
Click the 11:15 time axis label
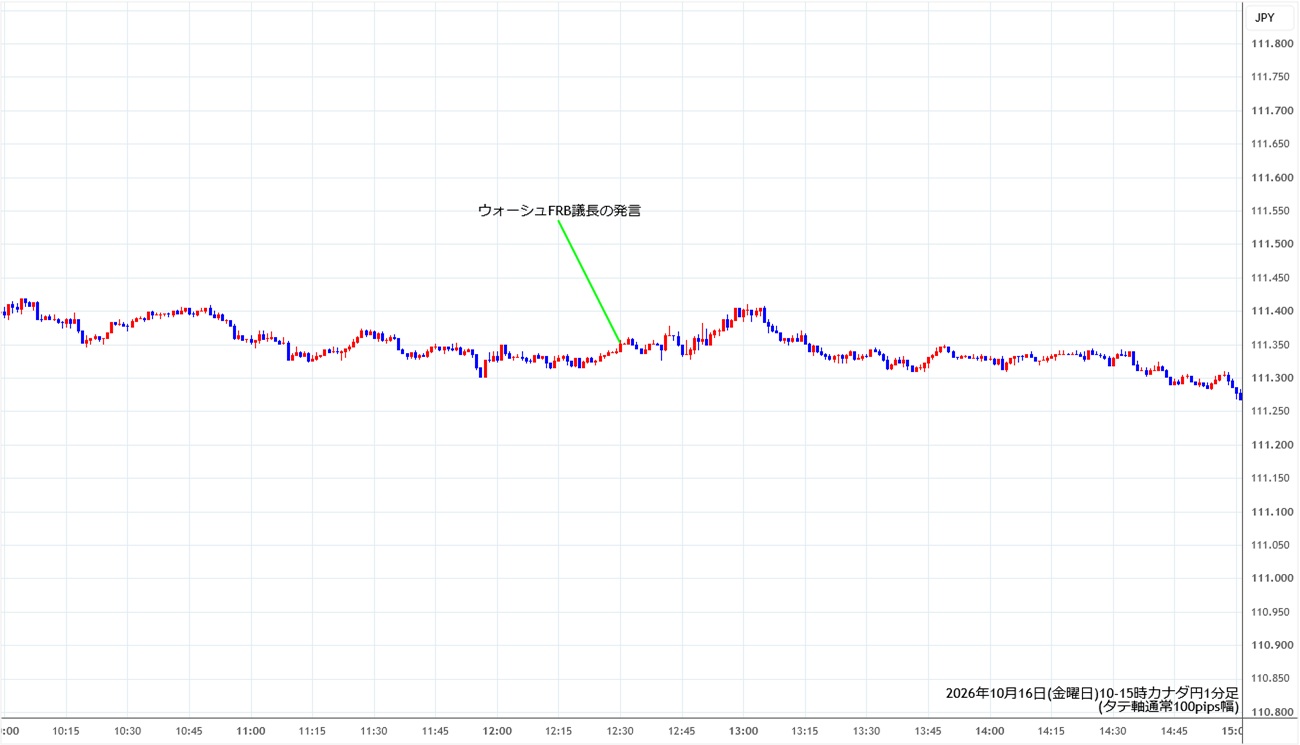(x=312, y=731)
